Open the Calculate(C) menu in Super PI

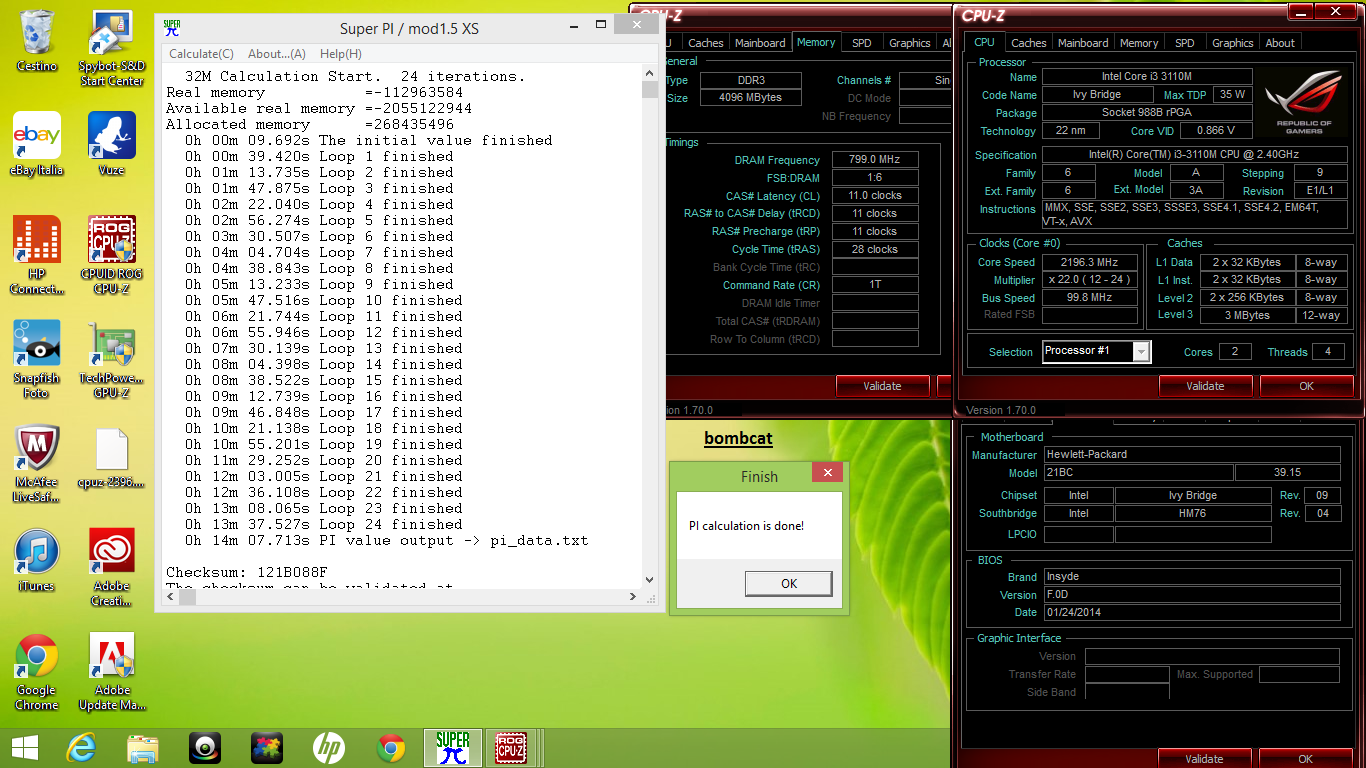point(201,54)
